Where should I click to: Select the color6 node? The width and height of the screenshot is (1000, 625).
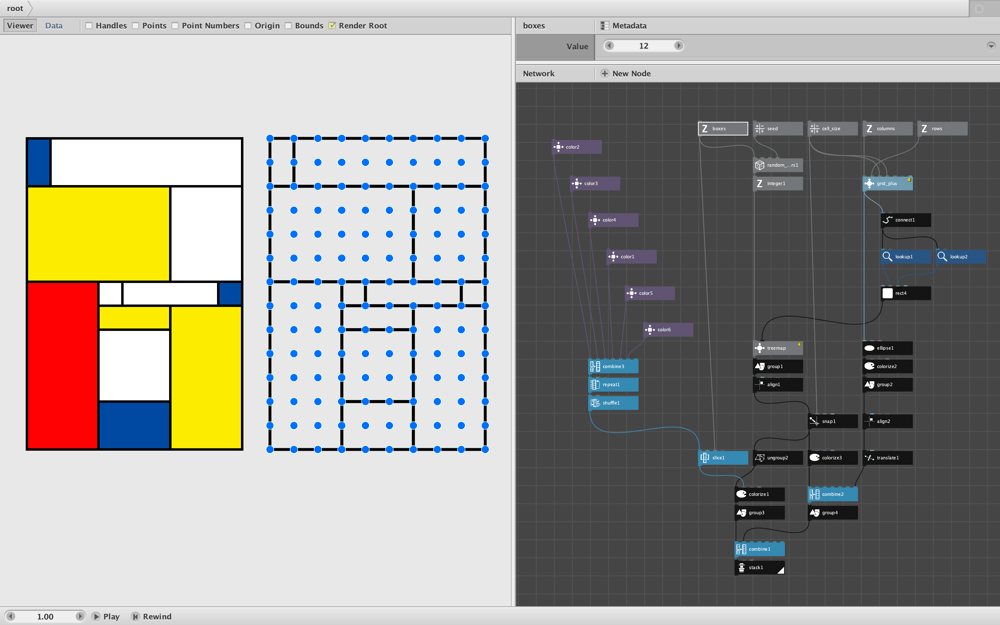pyautogui.click(x=668, y=330)
